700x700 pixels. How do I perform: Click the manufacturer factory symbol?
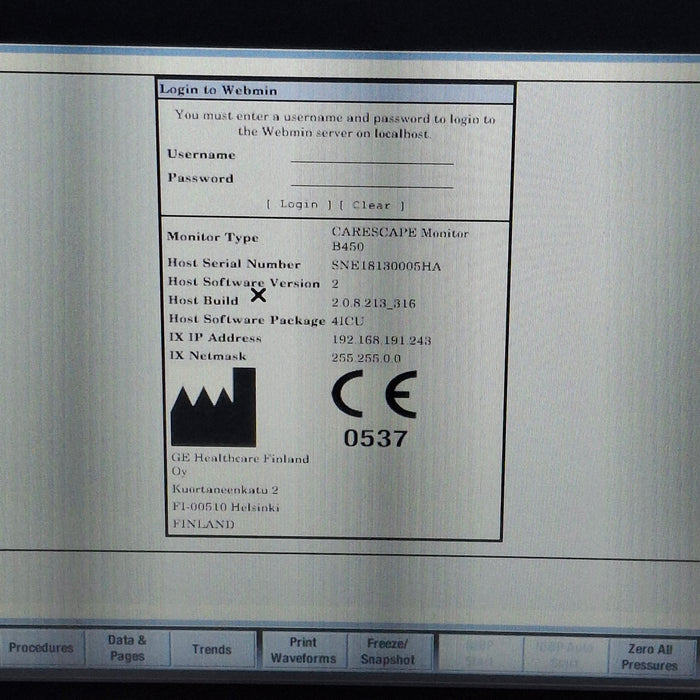click(x=213, y=407)
